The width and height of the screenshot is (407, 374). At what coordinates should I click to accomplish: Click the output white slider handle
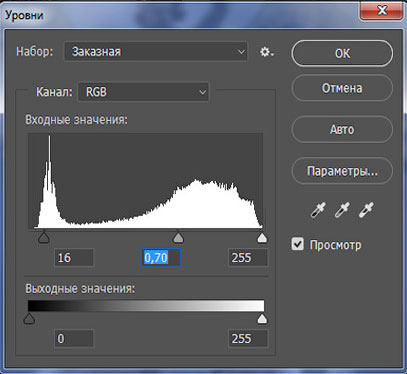[x=262, y=319]
